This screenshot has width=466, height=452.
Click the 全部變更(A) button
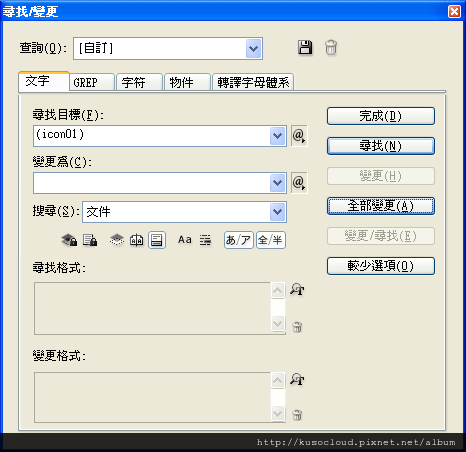pos(381,206)
